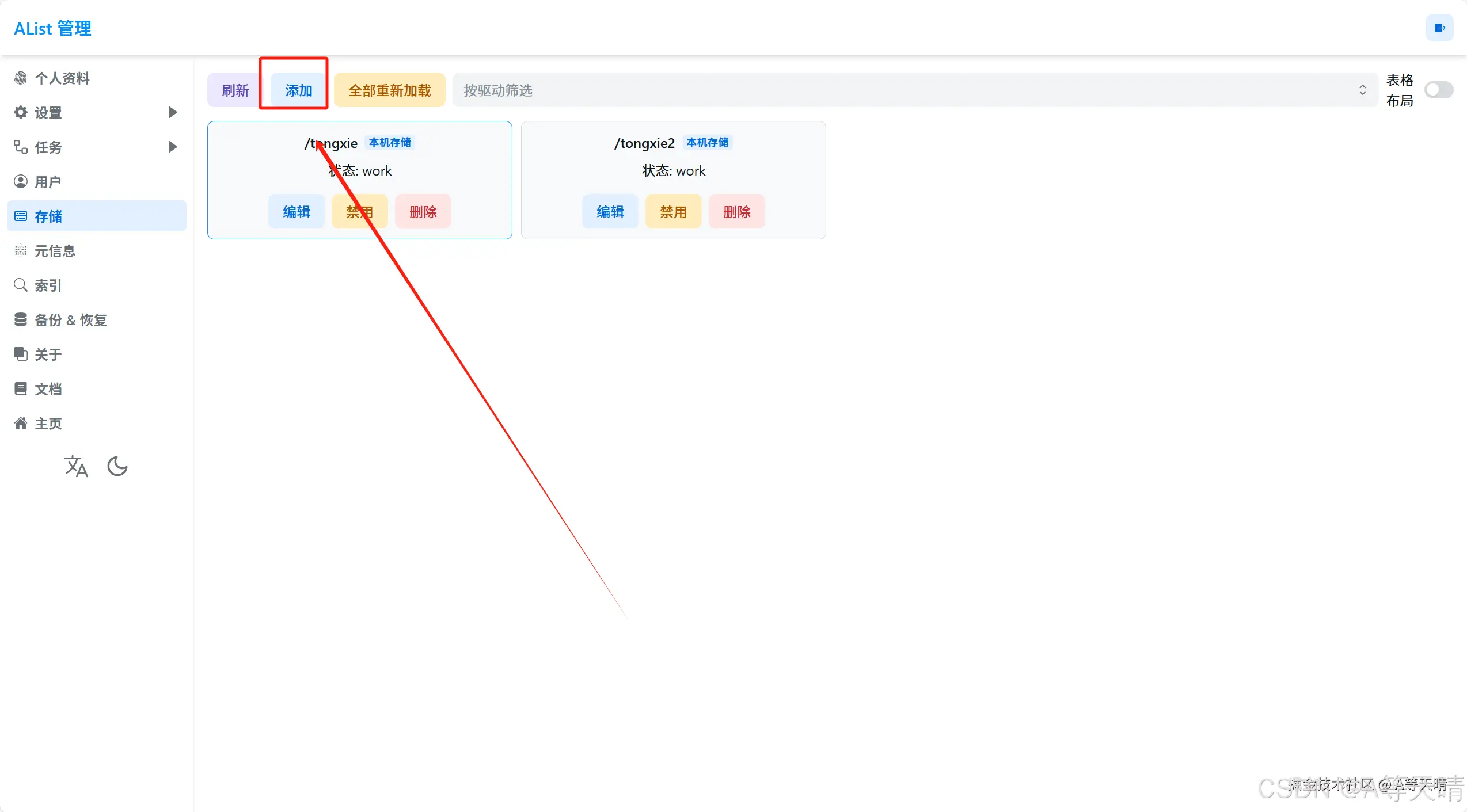Delete the /tongxie storage
Image resolution: width=1467 pixels, height=812 pixels.
pos(423,212)
